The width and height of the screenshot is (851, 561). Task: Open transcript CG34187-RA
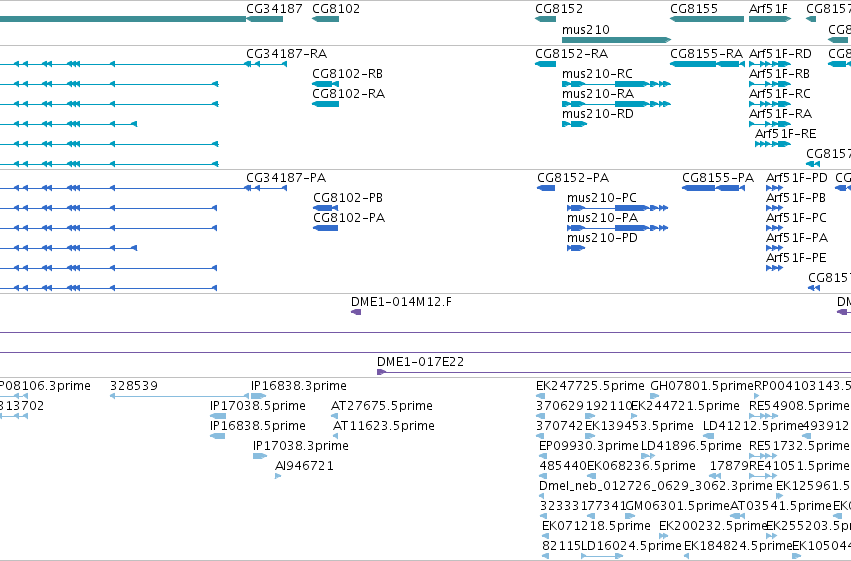(x=287, y=54)
